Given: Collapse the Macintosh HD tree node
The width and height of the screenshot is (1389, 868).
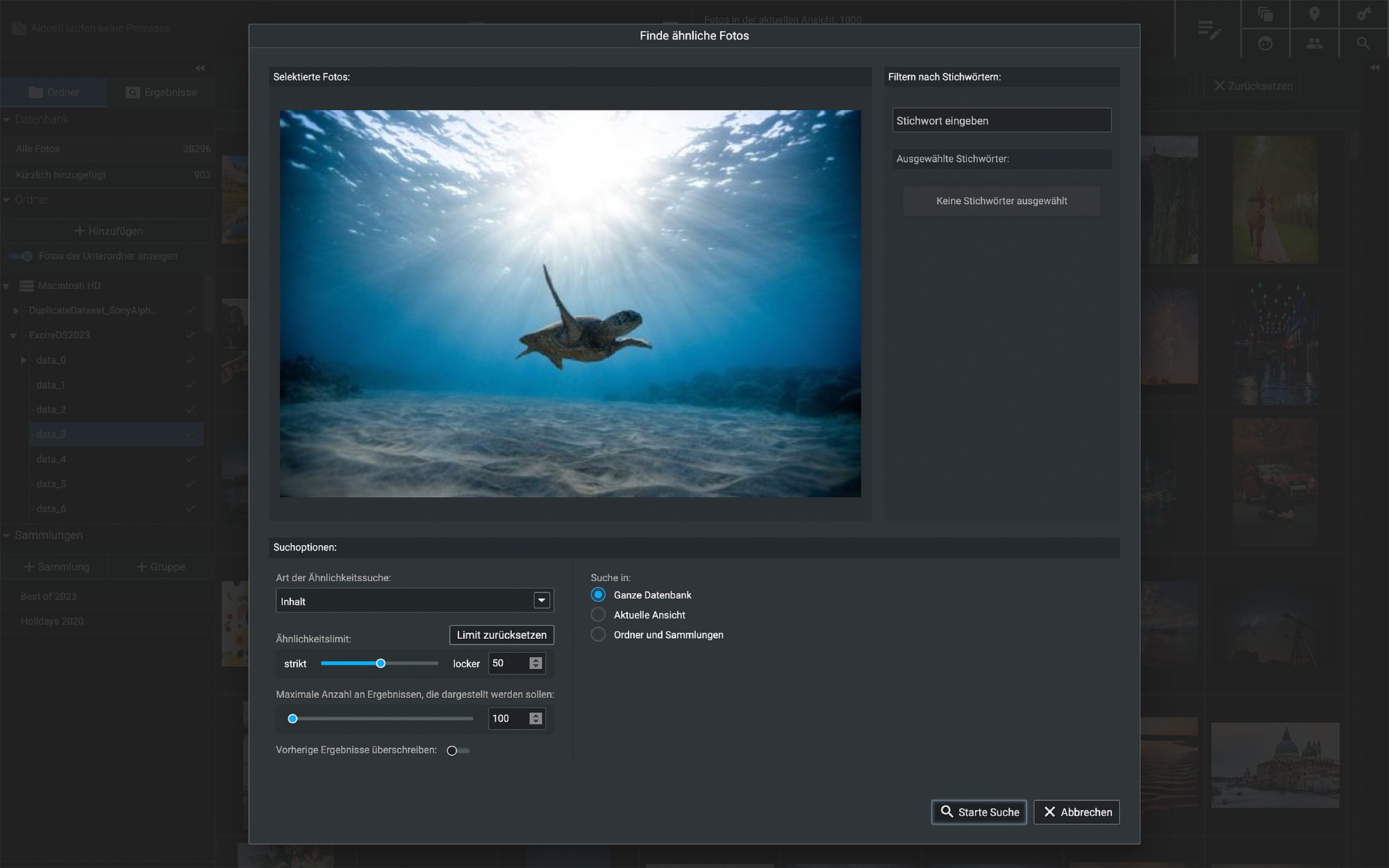Looking at the screenshot, I should coord(6,286).
